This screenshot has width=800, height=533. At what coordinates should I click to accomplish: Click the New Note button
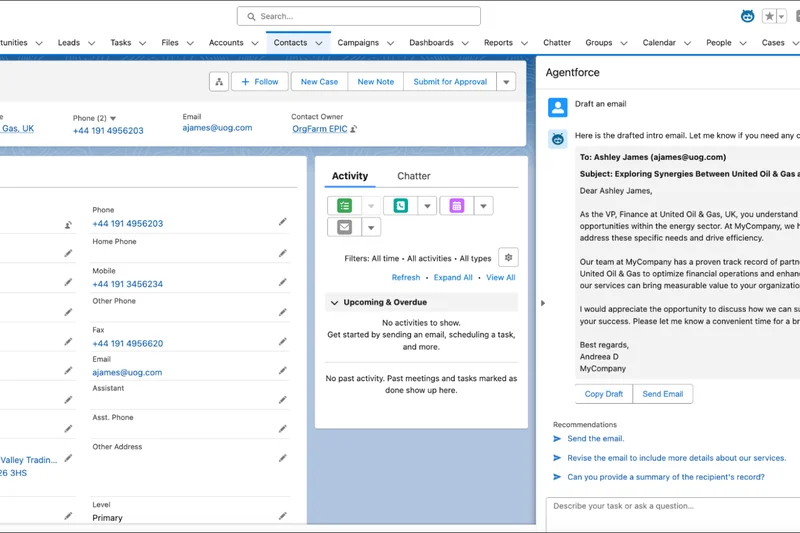[x=376, y=82]
